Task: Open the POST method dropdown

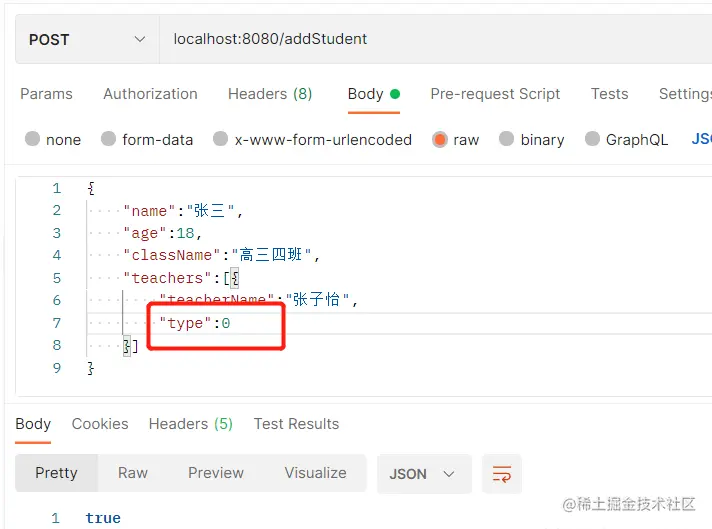Action: tap(87, 40)
